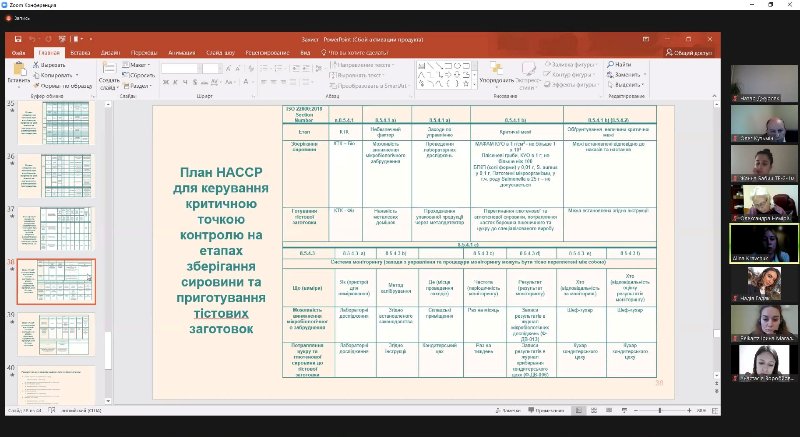Open Контур фигуры outline menu
Viewport: 800px width, 437px height.
pyautogui.click(x=569, y=75)
